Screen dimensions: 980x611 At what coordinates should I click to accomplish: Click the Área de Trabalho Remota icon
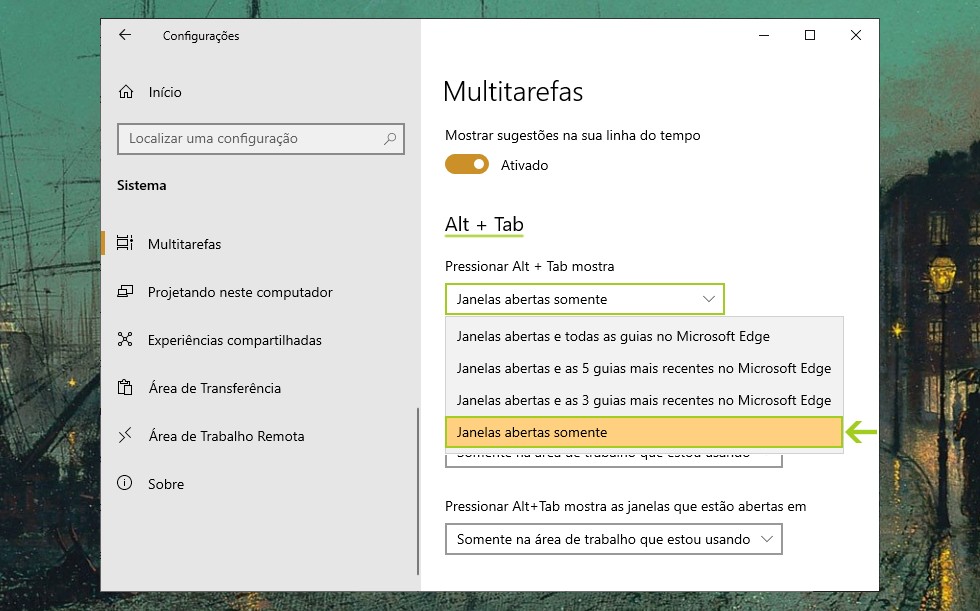pyautogui.click(x=125, y=436)
